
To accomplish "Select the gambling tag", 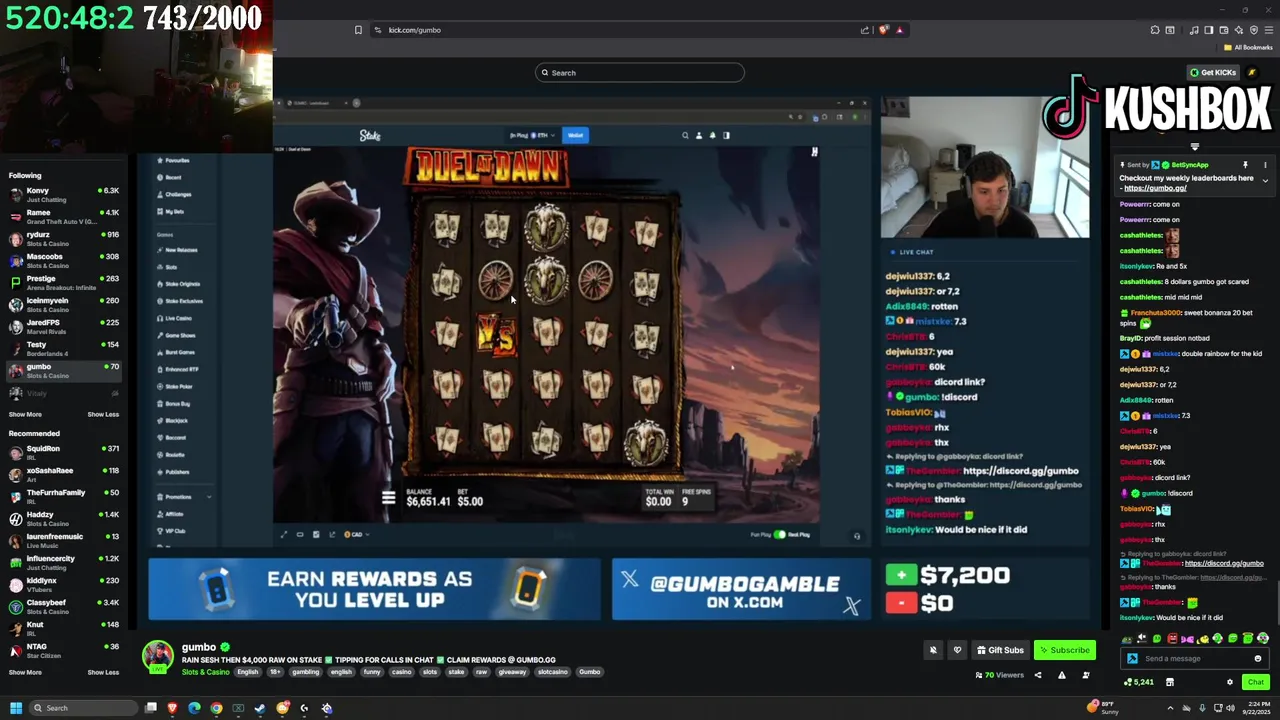I will (x=306, y=672).
